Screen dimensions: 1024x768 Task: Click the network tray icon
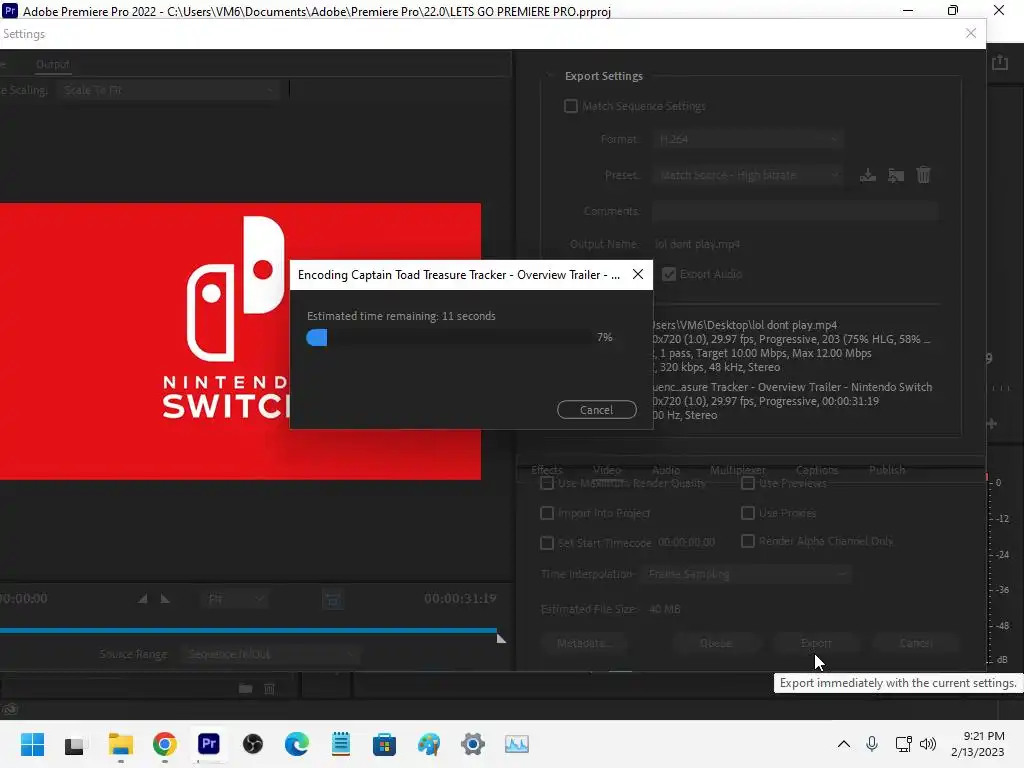pos(903,744)
